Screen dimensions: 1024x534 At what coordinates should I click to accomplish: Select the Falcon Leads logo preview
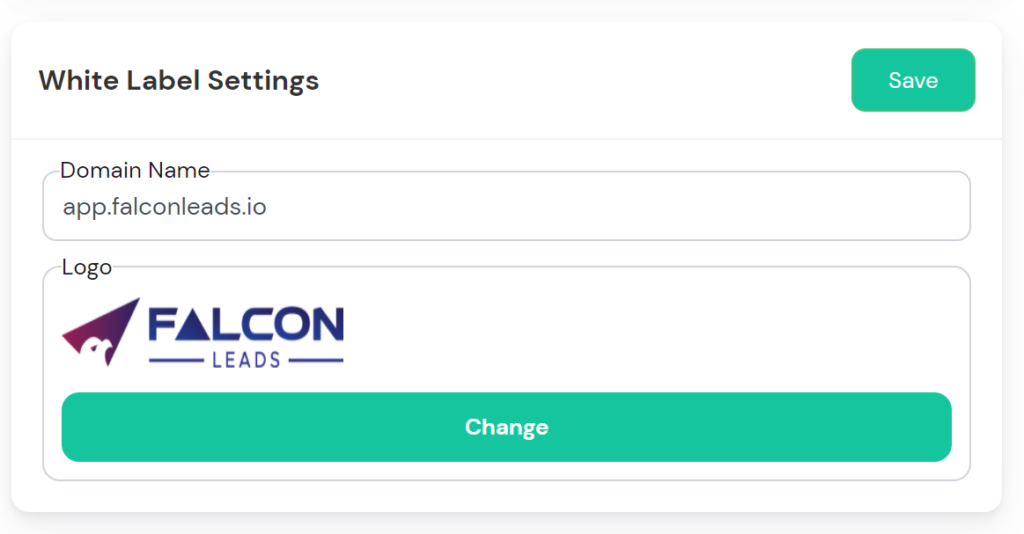coord(203,333)
